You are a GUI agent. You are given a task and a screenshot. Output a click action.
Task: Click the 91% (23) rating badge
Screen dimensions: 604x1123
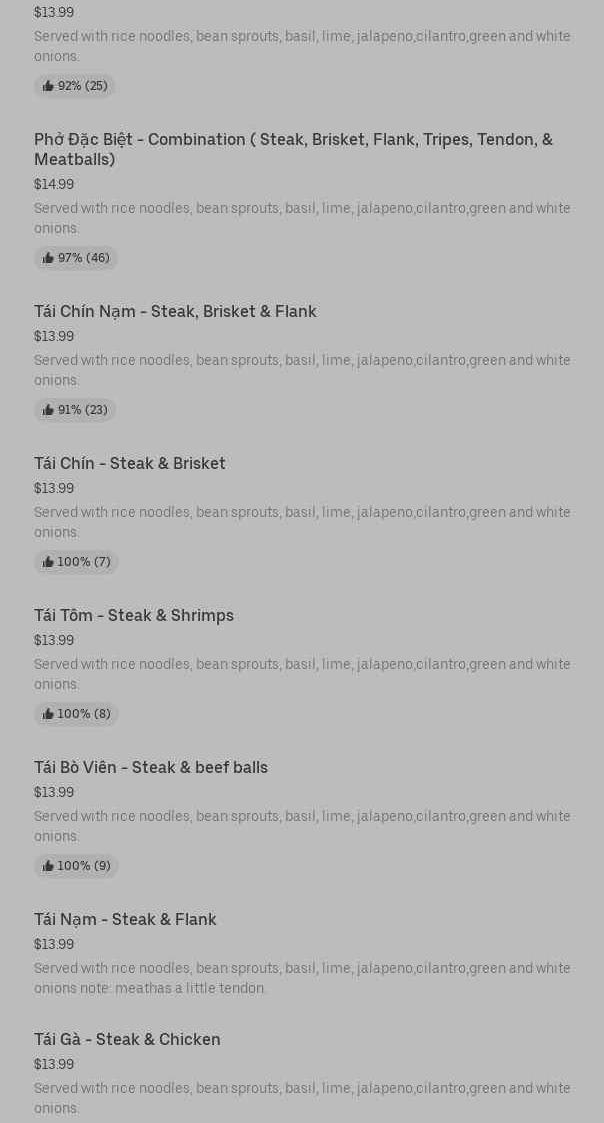[x=75, y=410]
